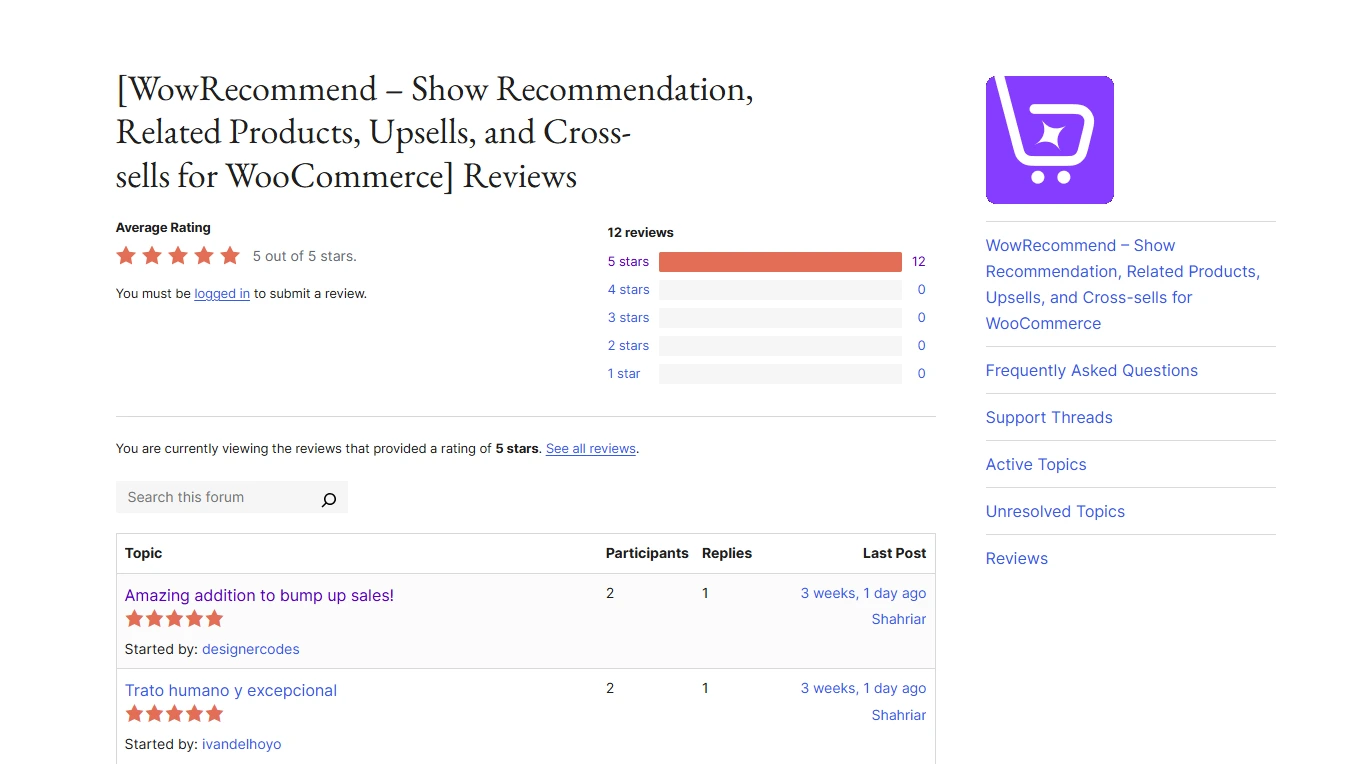Click the "12 reviews" heading text

641,232
